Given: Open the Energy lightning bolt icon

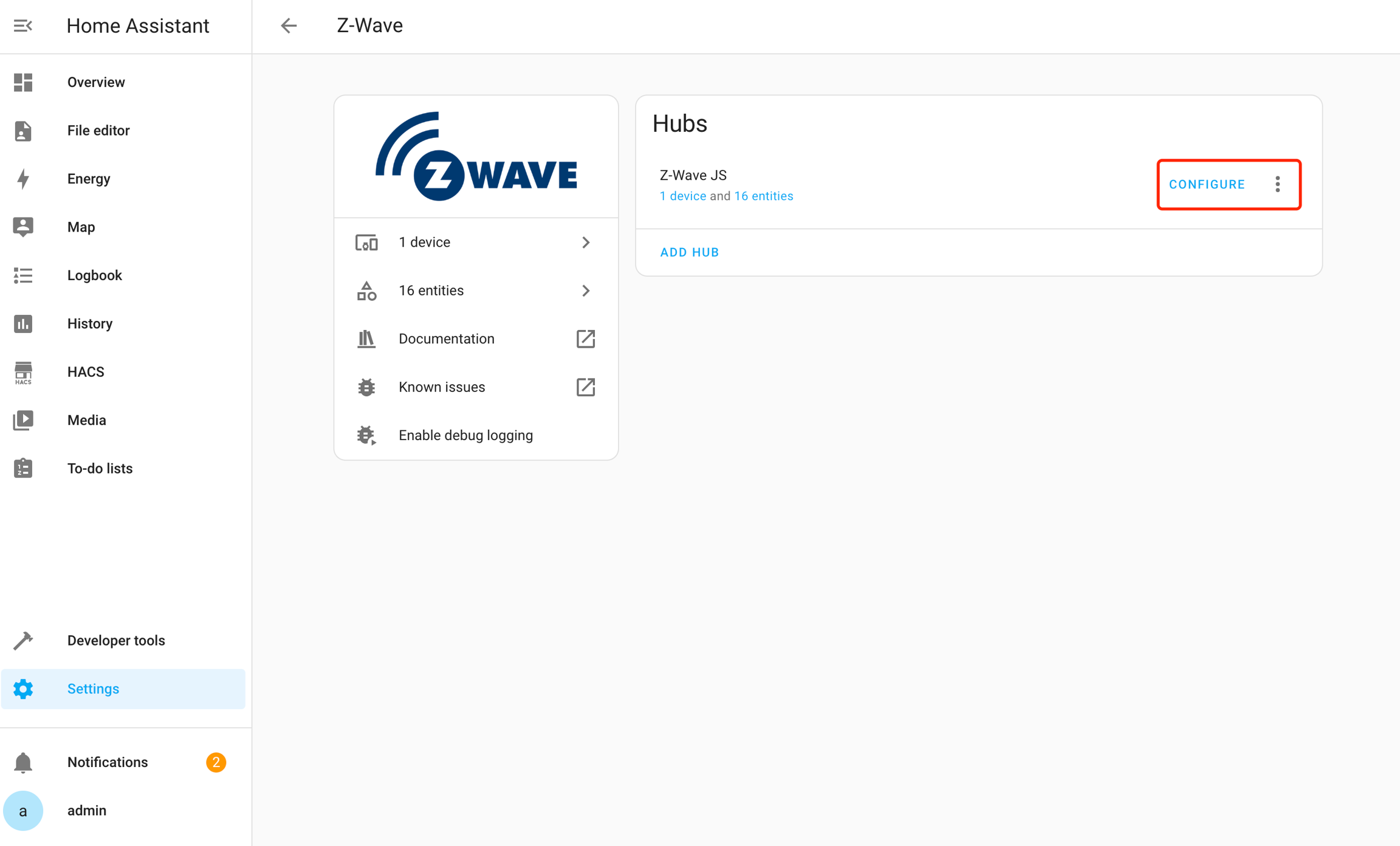Looking at the screenshot, I should pyautogui.click(x=23, y=179).
